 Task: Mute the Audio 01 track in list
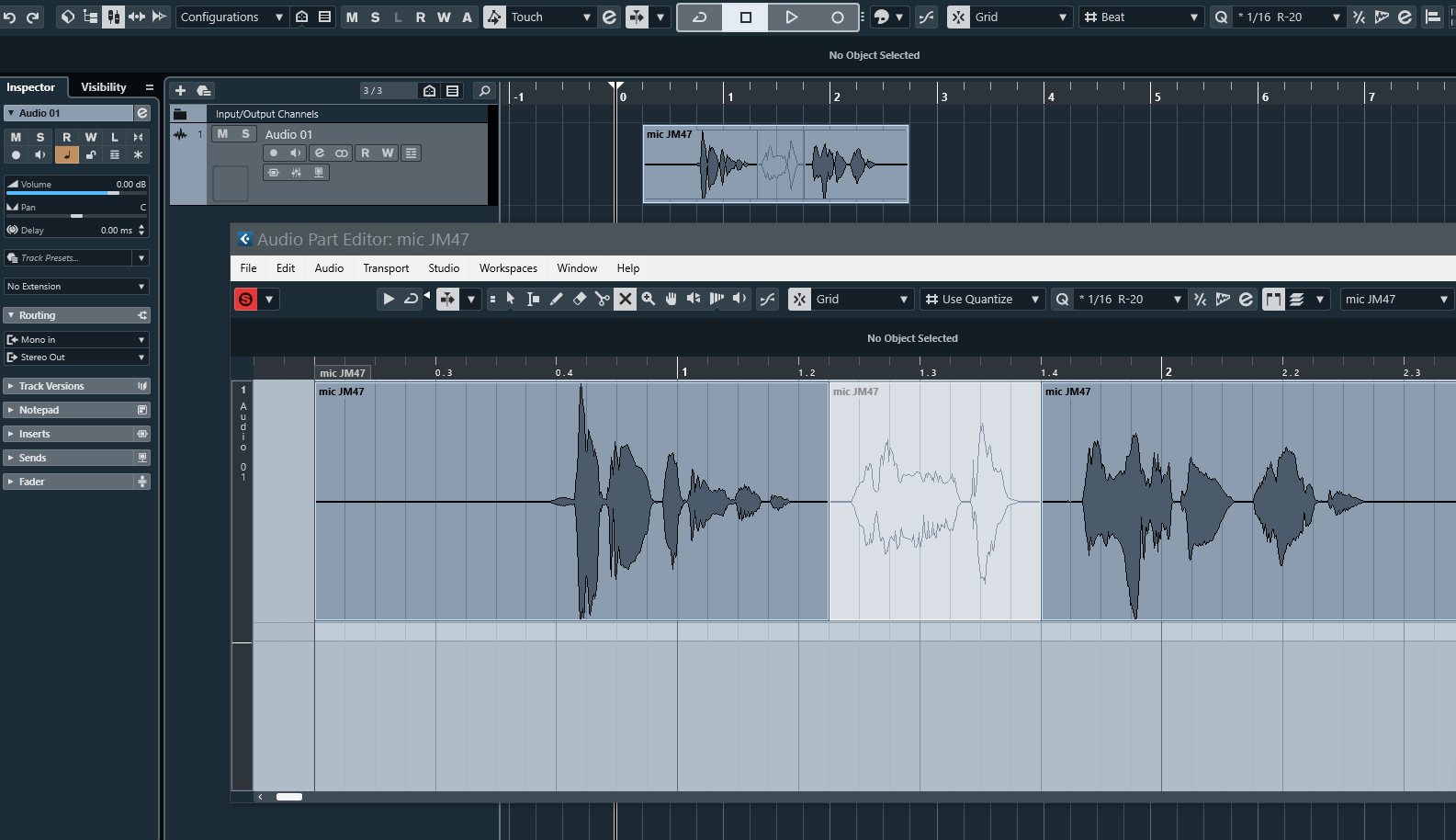click(x=222, y=134)
